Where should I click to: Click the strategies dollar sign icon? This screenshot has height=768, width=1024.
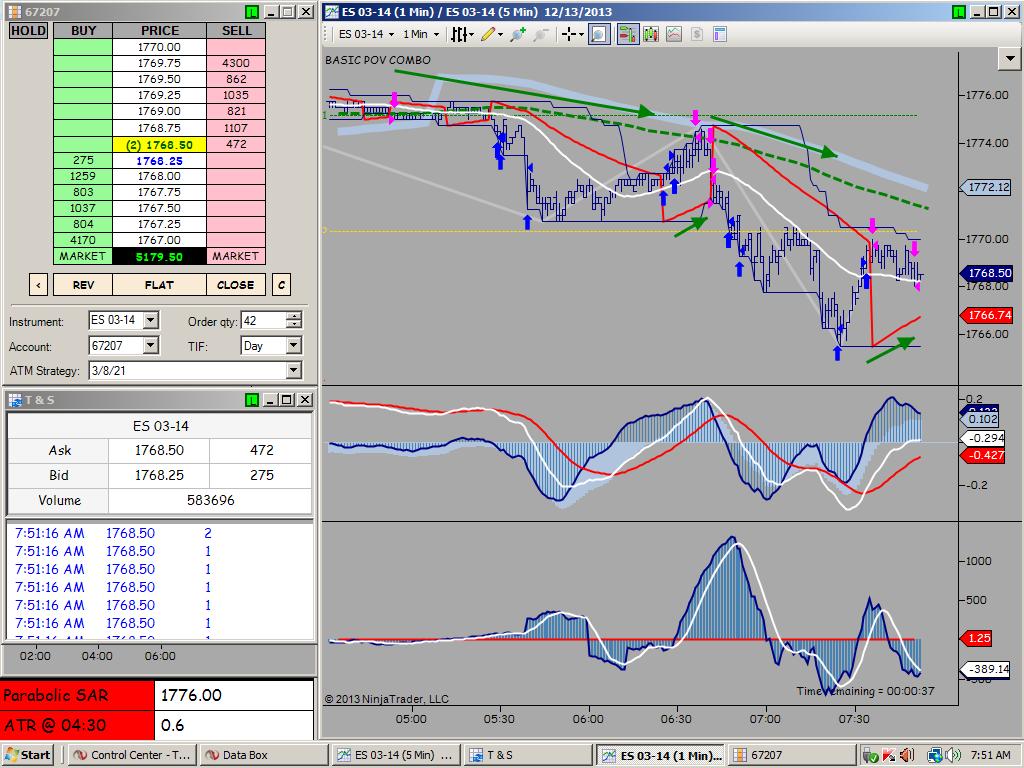pos(697,35)
